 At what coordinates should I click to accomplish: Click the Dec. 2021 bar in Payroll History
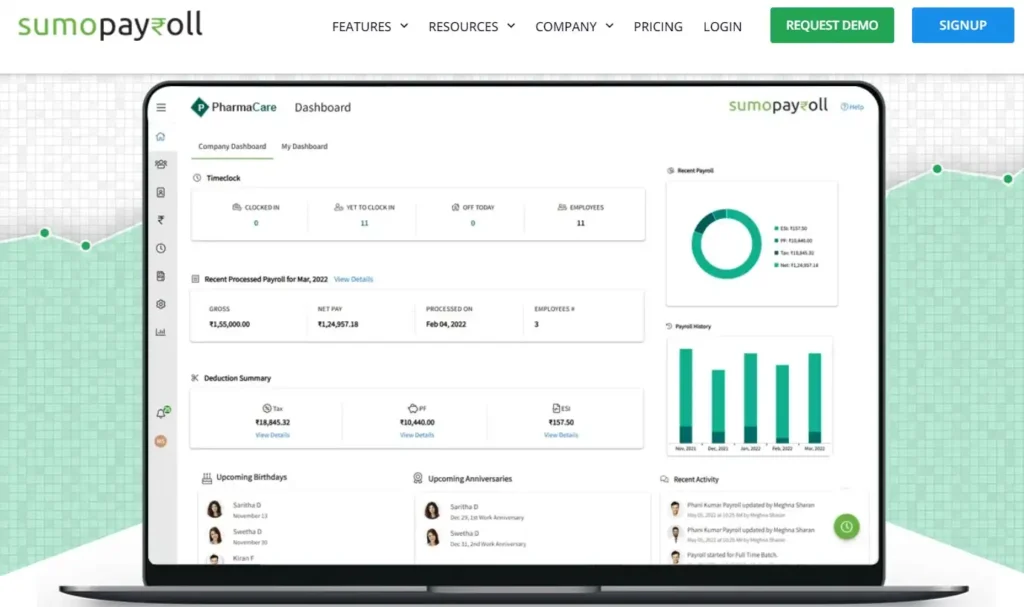[718, 406]
